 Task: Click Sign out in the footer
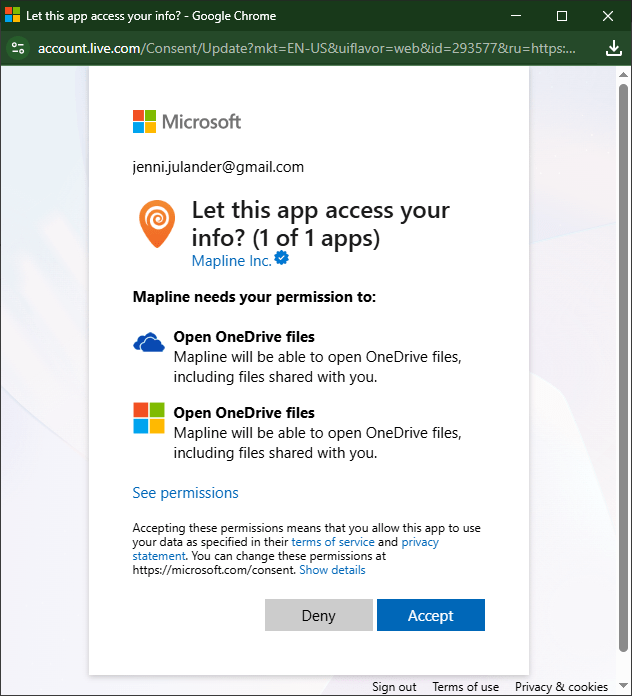pyautogui.click(x=394, y=687)
